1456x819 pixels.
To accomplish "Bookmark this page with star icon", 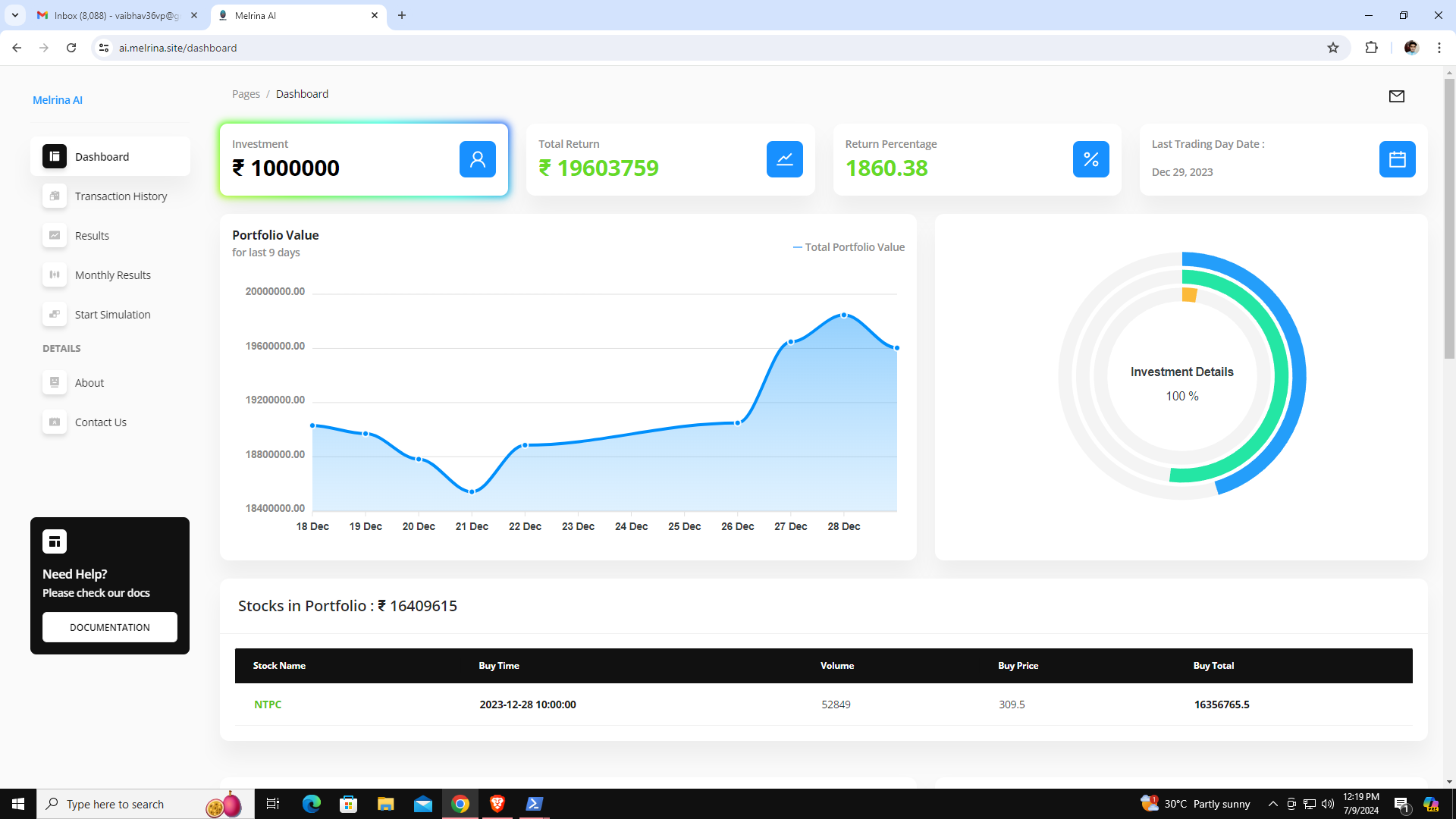I will 1333,48.
